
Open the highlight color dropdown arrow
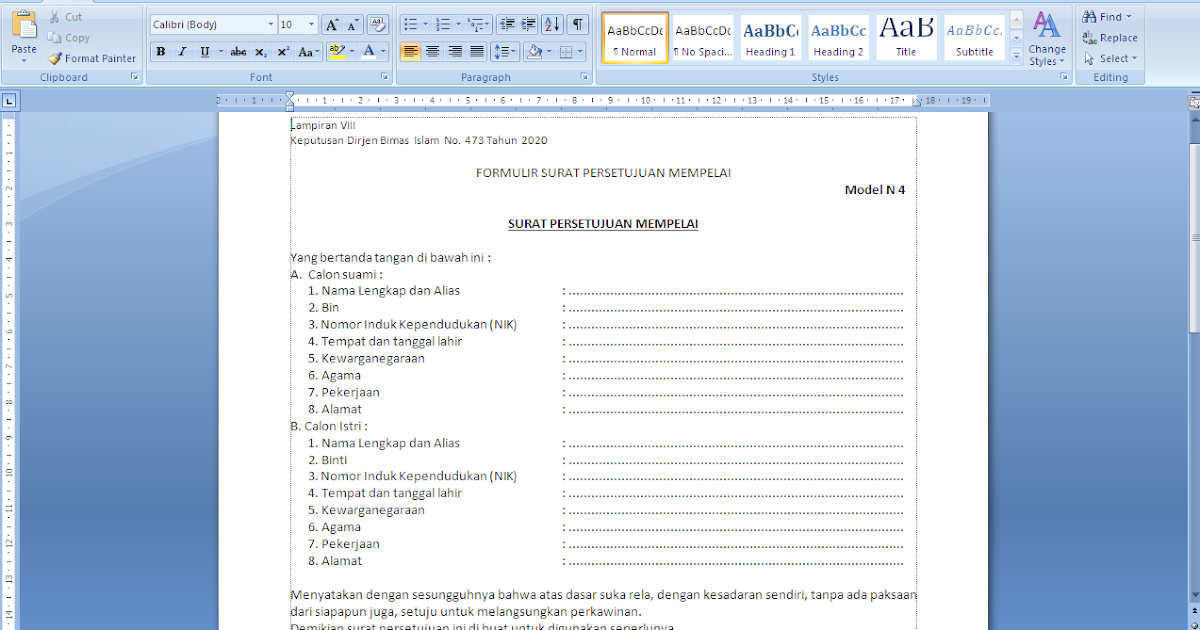(x=351, y=51)
